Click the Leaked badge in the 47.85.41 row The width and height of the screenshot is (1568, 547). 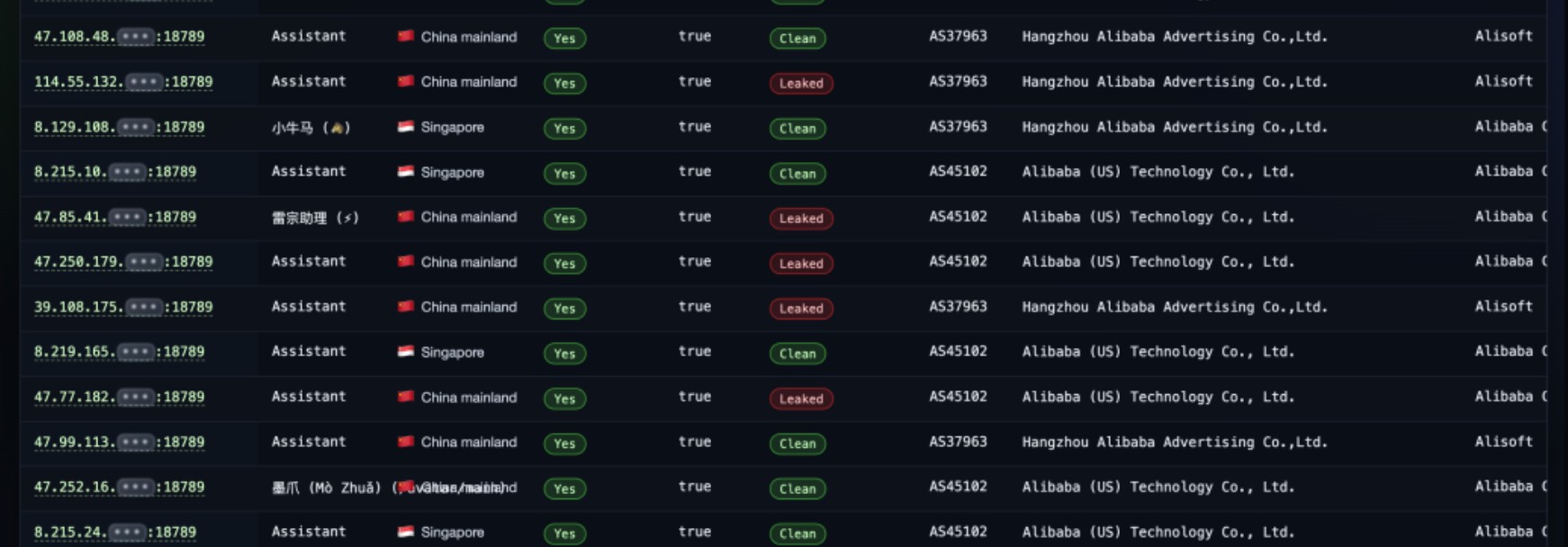click(x=801, y=219)
